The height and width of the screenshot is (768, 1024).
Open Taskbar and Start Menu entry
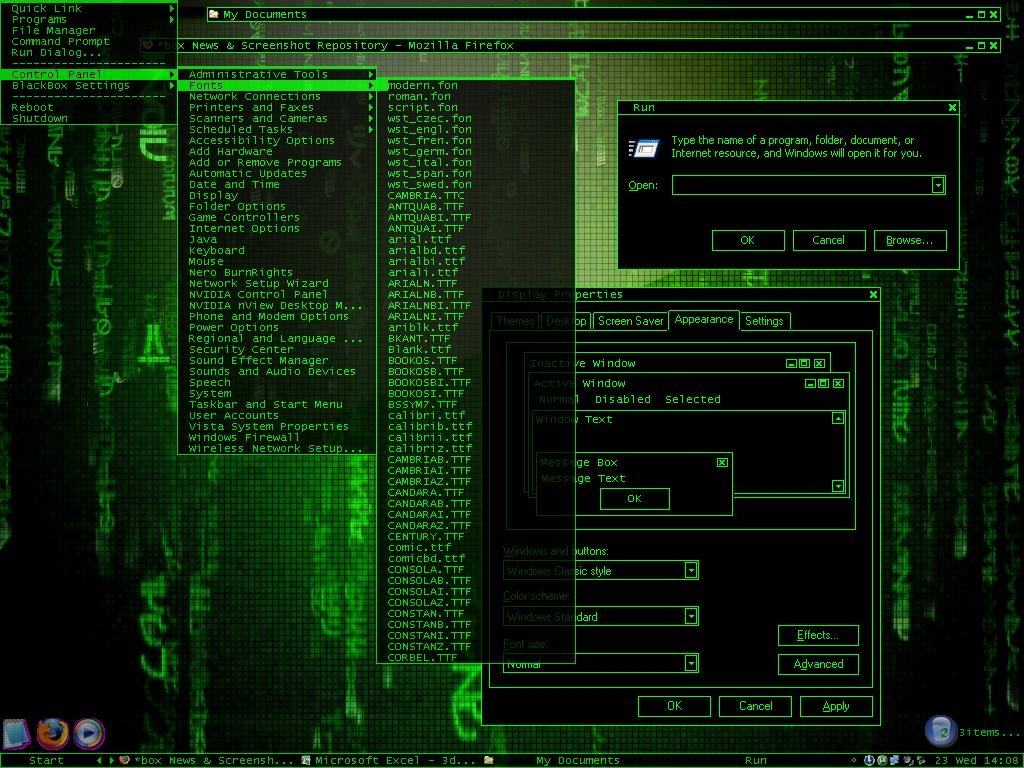[x=278, y=405]
